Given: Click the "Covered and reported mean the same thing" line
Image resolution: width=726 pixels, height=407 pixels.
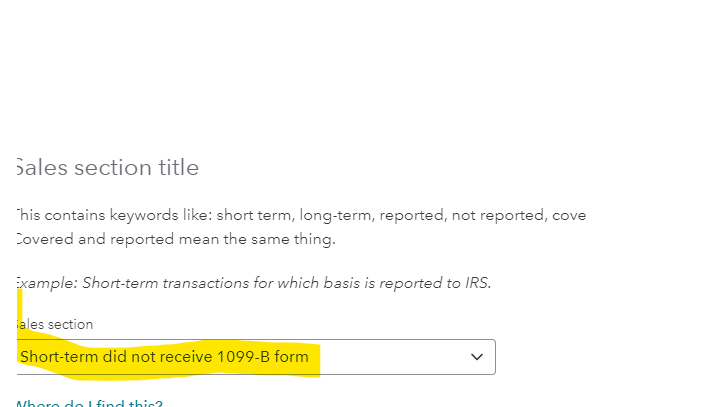Looking at the screenshot, I should 176,239.
